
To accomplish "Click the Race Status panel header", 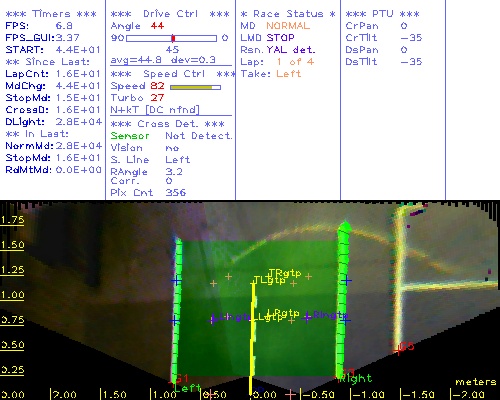I will click(288, 14).
